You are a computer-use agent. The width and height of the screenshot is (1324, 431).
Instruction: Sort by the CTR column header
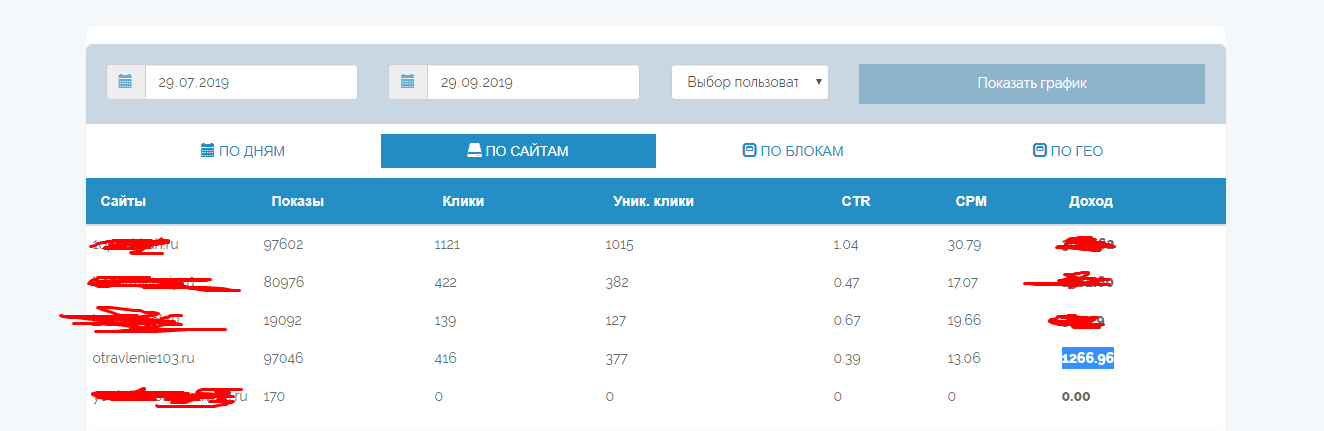[x=856, y=201]
